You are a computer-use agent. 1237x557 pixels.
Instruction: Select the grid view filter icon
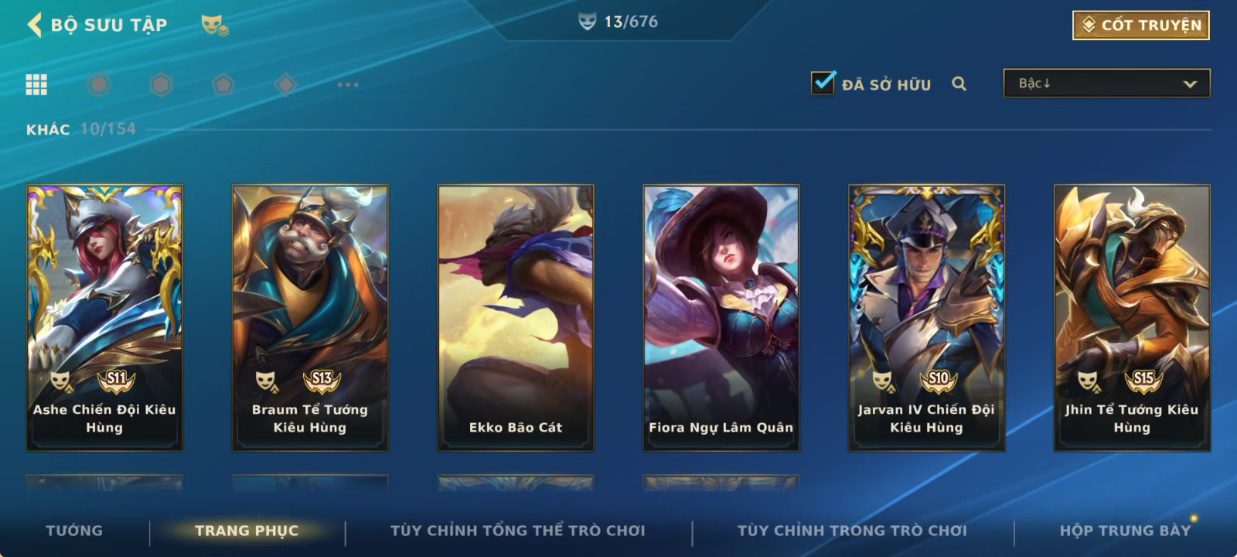tap(37, 85)
